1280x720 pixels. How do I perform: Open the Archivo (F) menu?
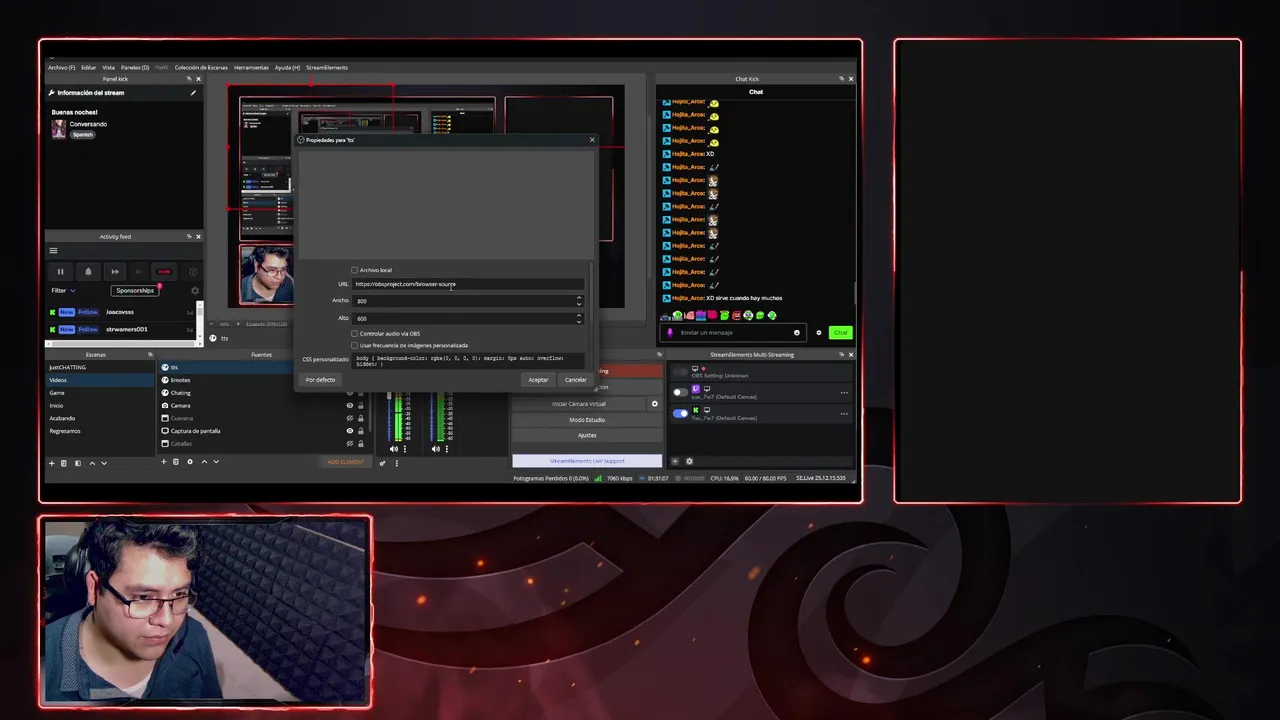coord(62,67)
